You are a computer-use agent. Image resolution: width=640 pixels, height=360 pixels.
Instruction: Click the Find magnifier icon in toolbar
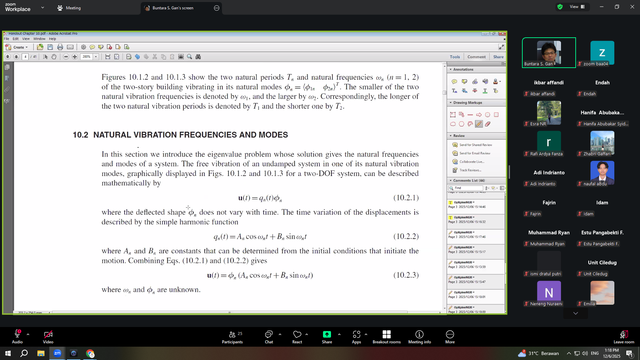click(189, 57)
